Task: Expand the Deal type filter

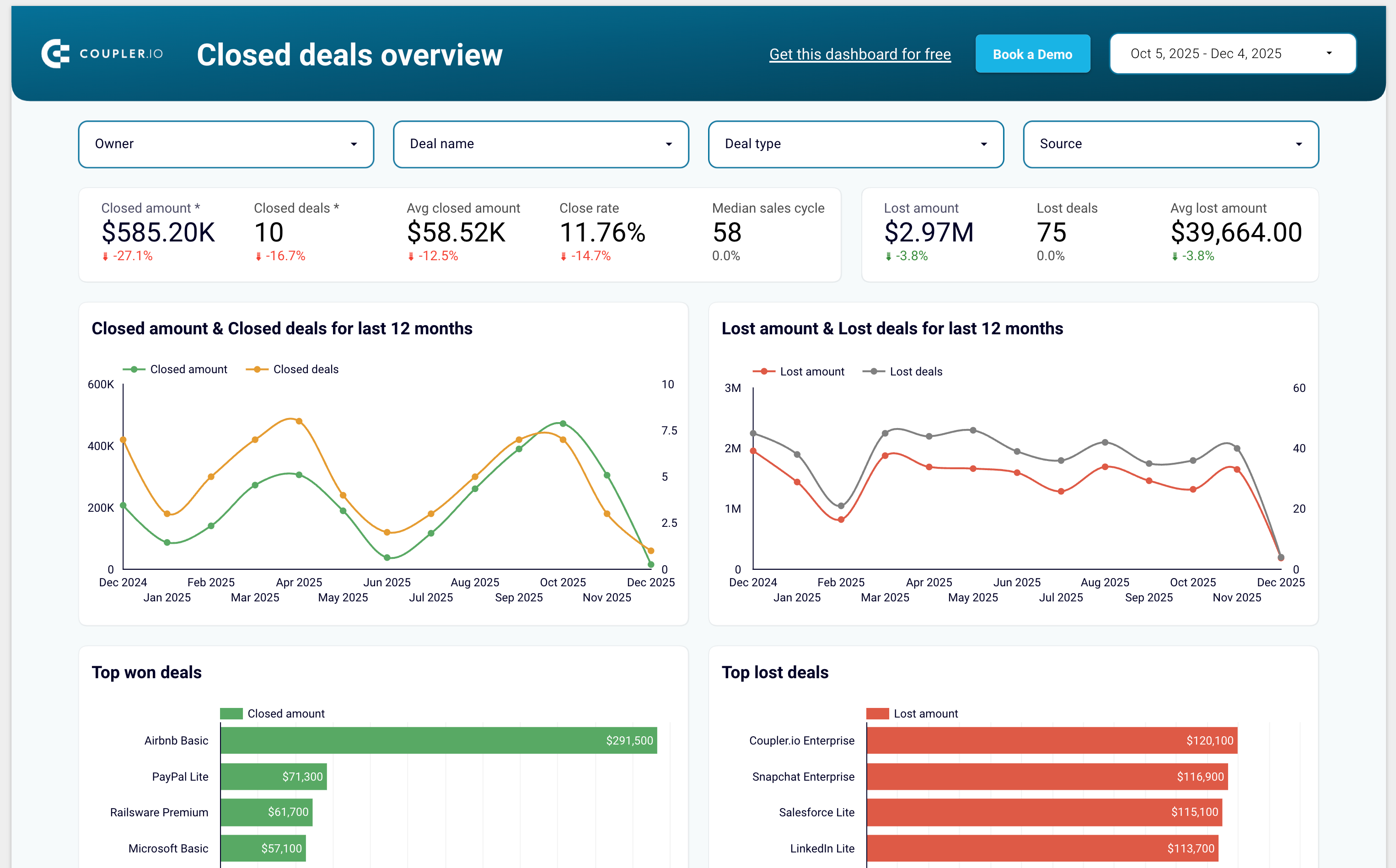Action: 856,144
